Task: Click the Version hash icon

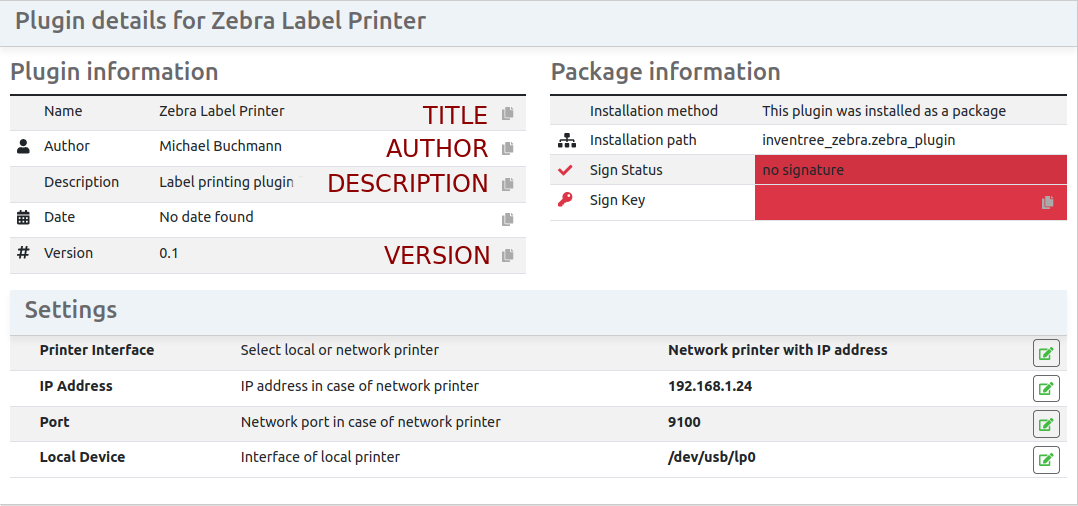Action: click(24, 253)
